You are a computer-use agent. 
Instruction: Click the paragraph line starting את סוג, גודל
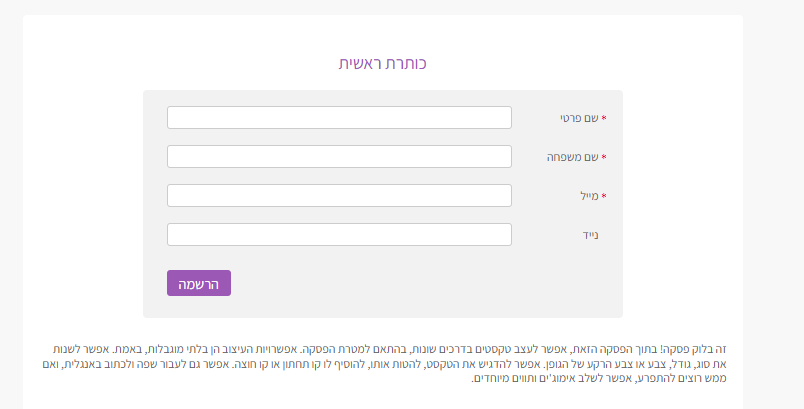point(384,364)
